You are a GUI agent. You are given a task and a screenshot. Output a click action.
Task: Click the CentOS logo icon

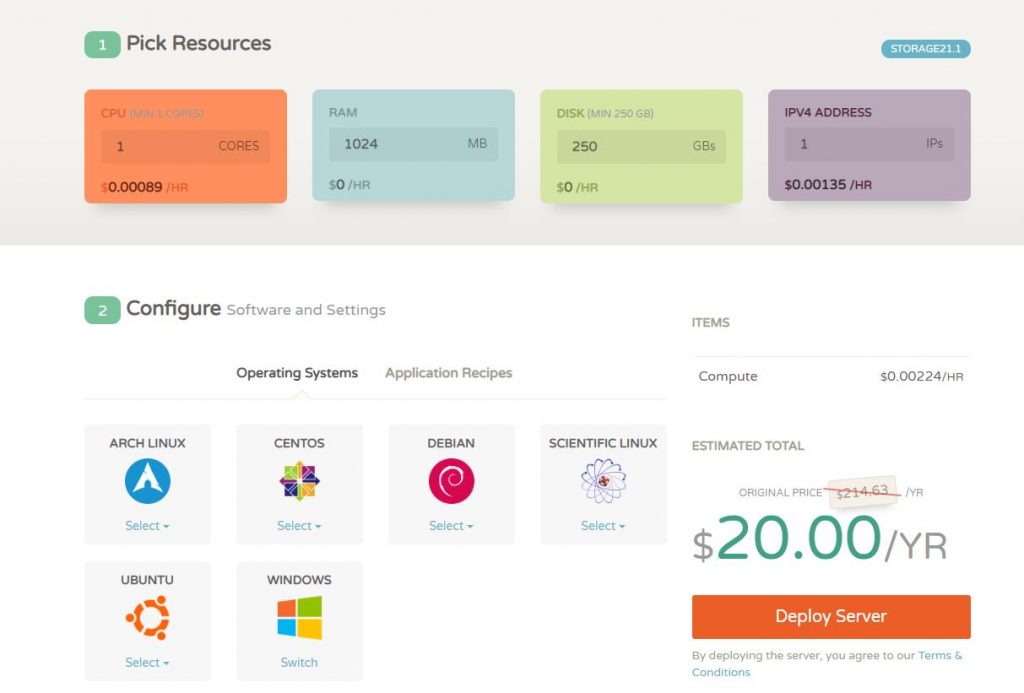pyautogui.click(x=299, y=481)
